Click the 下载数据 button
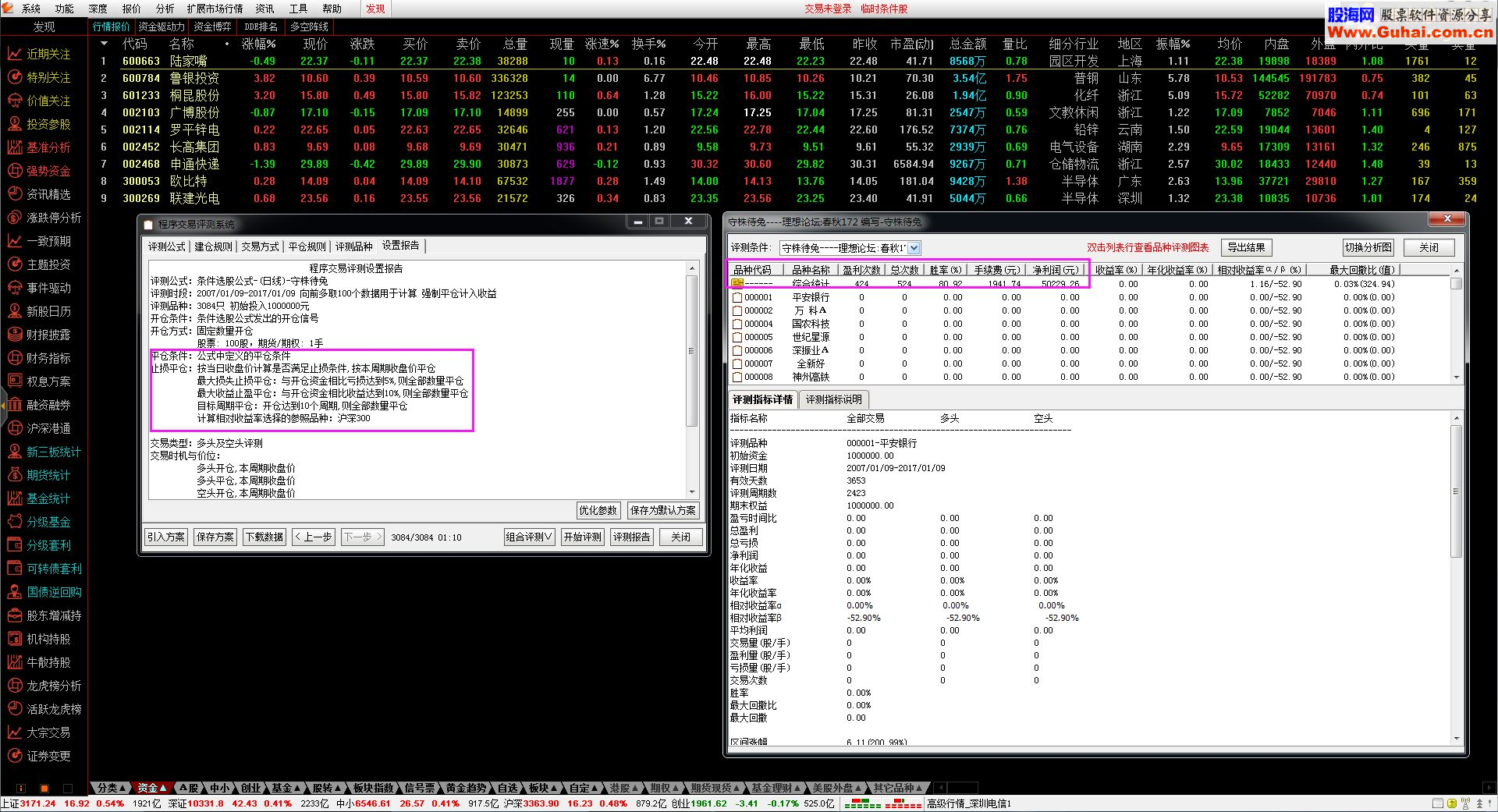Image resolution: width=1498 pixels, height=812 pixels. 264,537
